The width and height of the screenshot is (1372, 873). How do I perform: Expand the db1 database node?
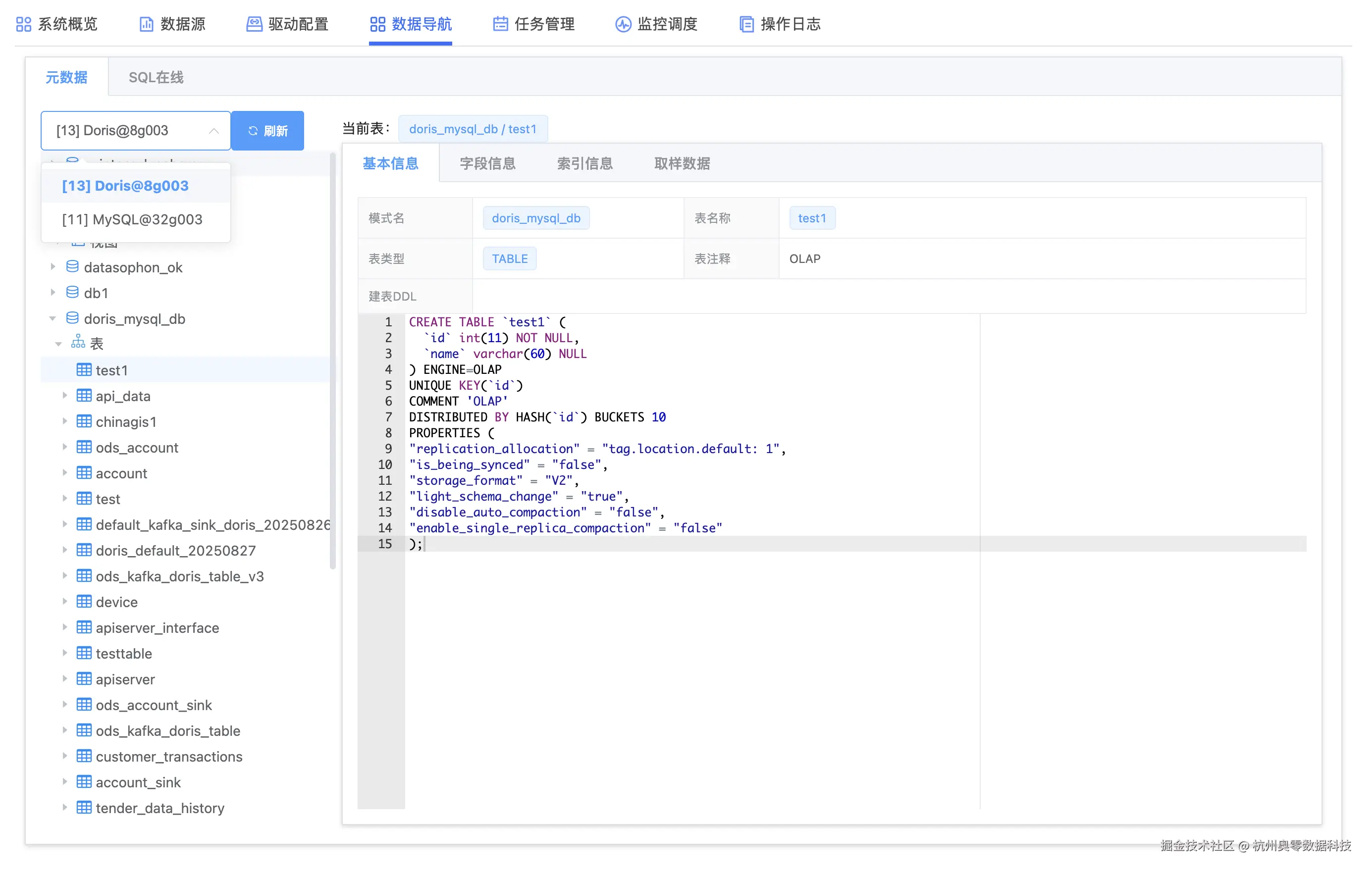pyautogui.click(x=53, y=292)
